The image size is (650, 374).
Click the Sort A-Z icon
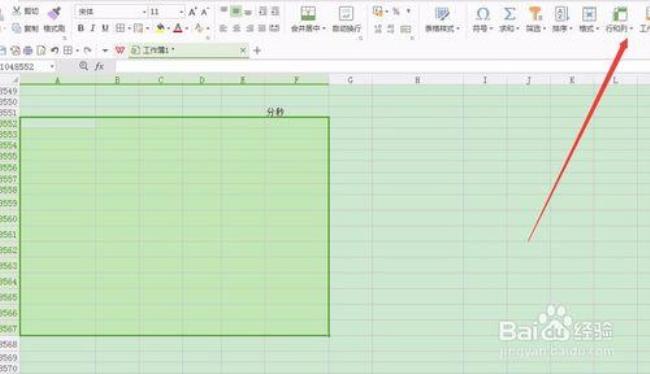pos(562,14)
